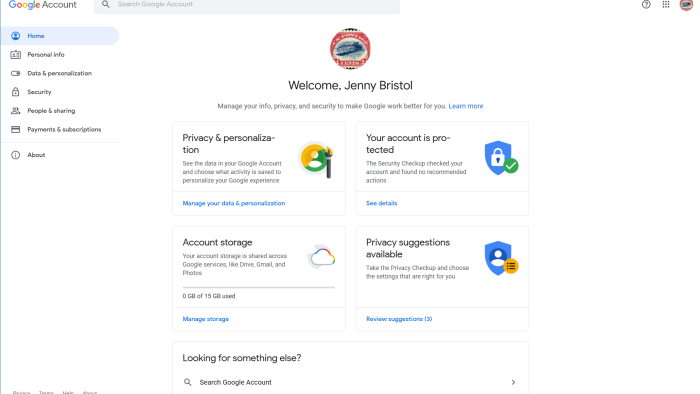This screenshot has width=700, height=394.
Task: Click the Privacy & personalization card title
Action: (x=229, y=144)
